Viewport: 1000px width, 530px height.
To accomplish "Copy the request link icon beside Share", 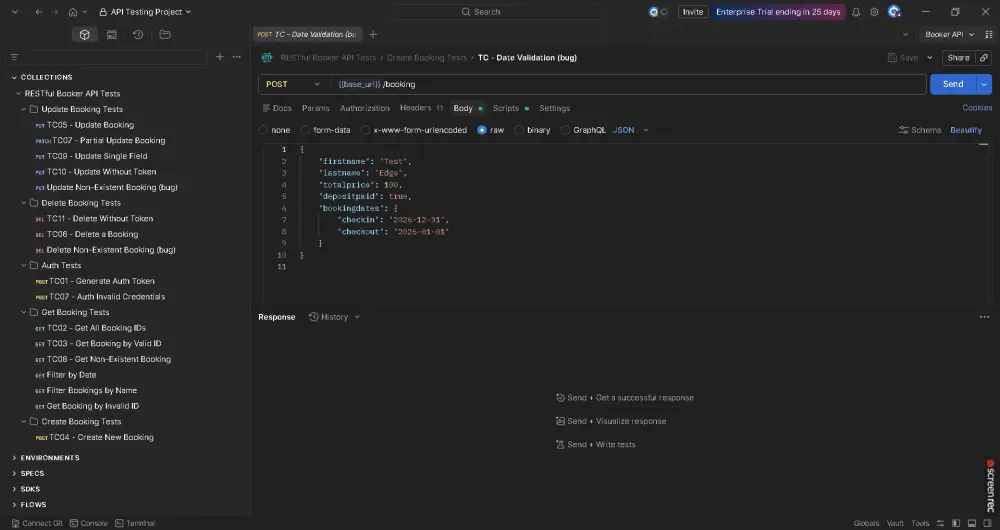I will [983, 57].
